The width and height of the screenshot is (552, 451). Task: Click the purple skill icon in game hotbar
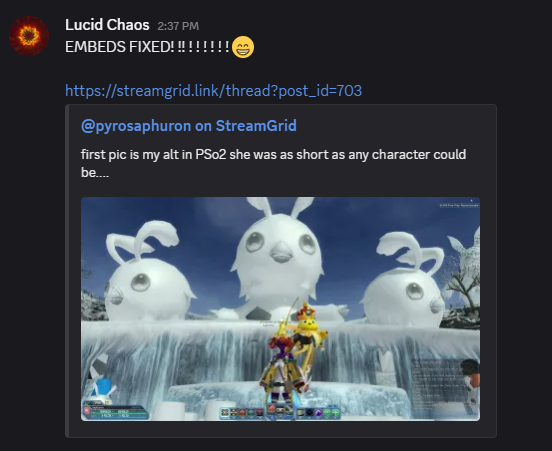coord(318,413)
